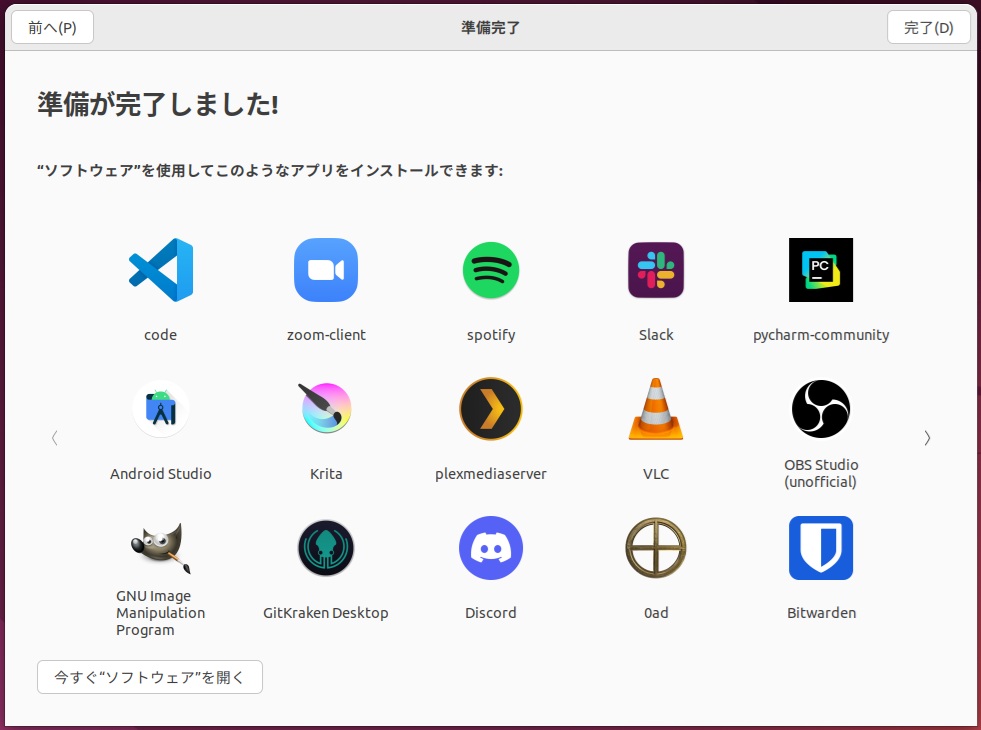Click the 'GitKraken Desktop' label
The height and width of the screenshot is (730, 981).
326,613
